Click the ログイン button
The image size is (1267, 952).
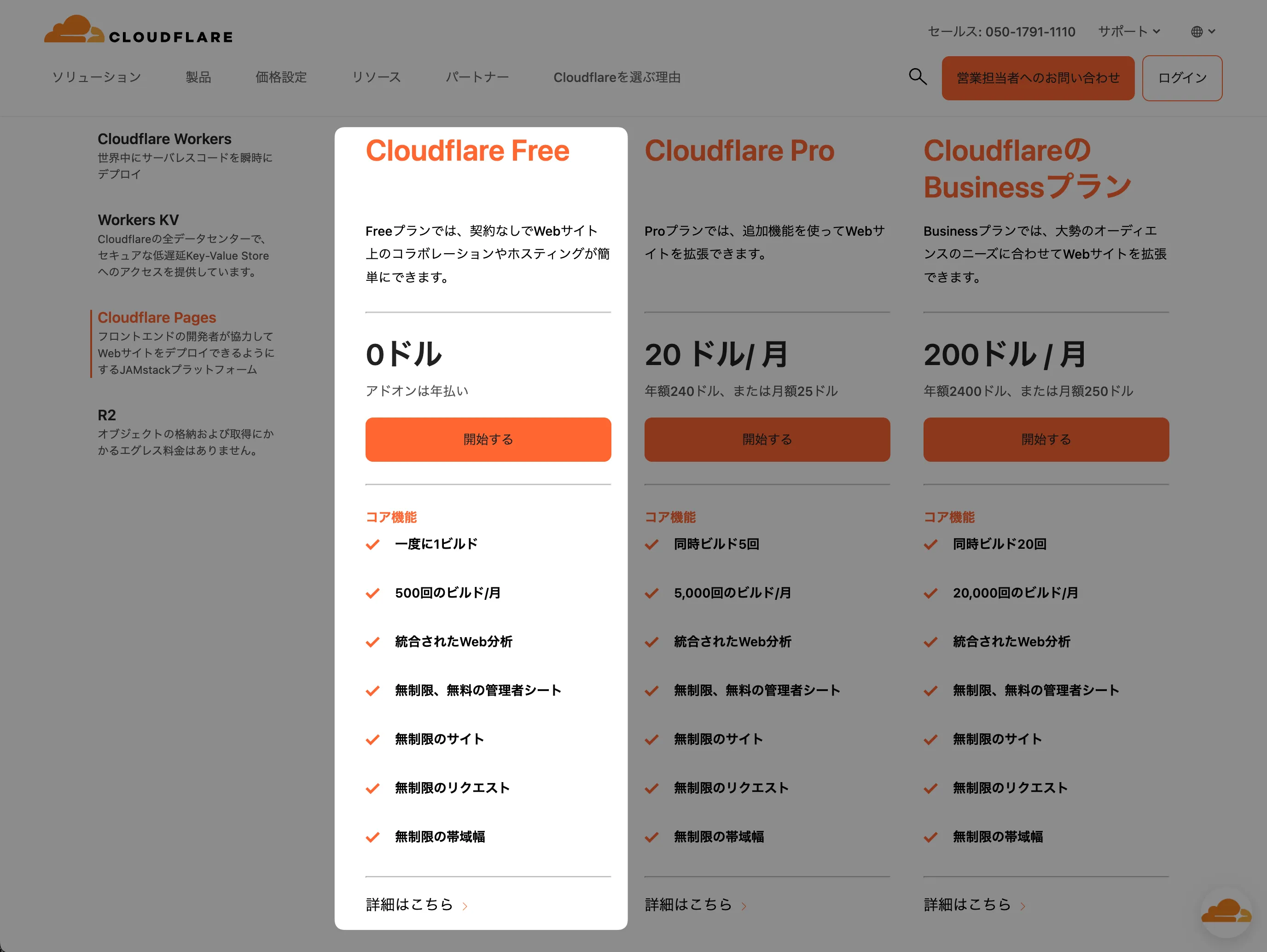click(x=1182, y=78)
